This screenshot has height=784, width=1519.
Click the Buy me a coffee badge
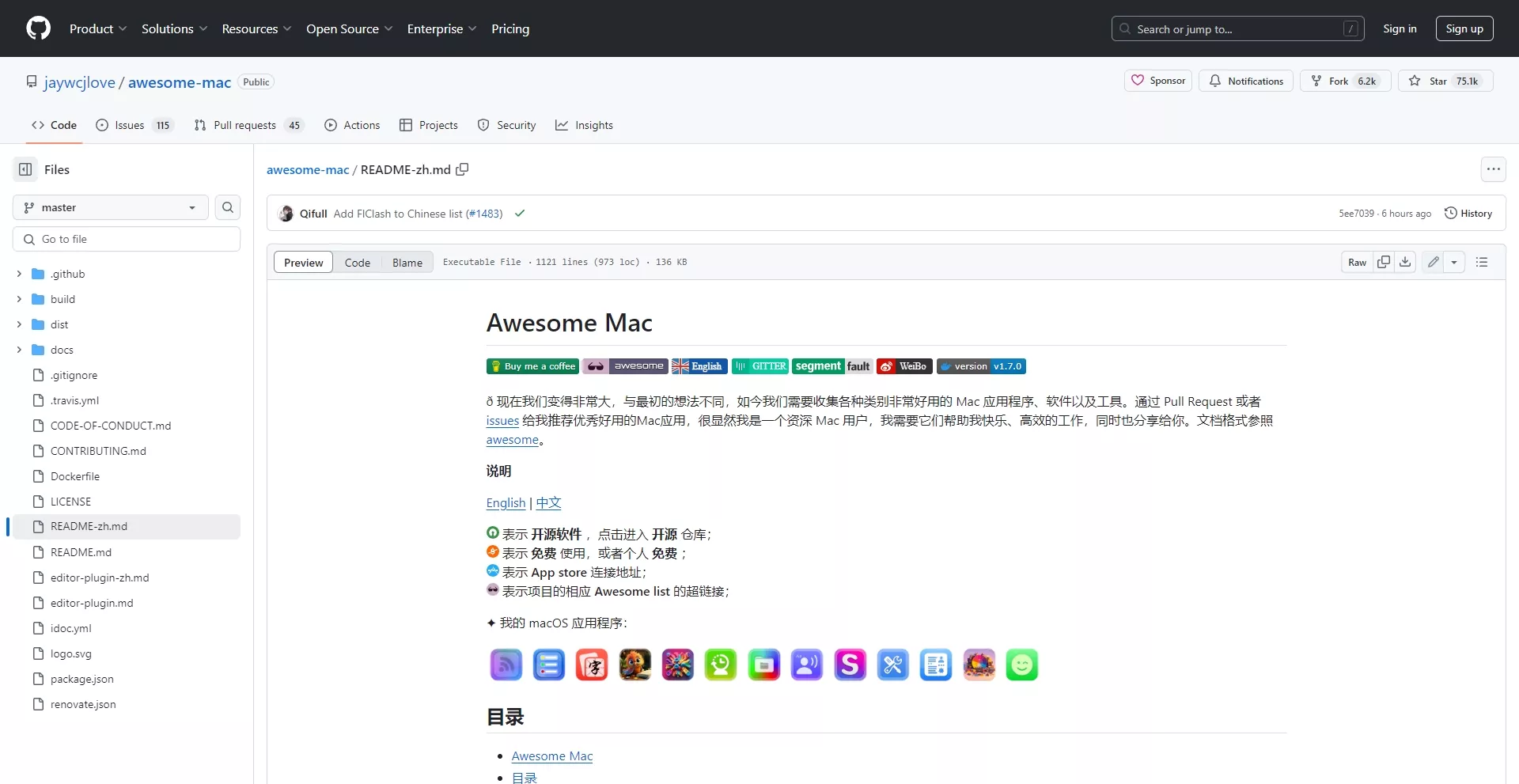click(532, 366)
